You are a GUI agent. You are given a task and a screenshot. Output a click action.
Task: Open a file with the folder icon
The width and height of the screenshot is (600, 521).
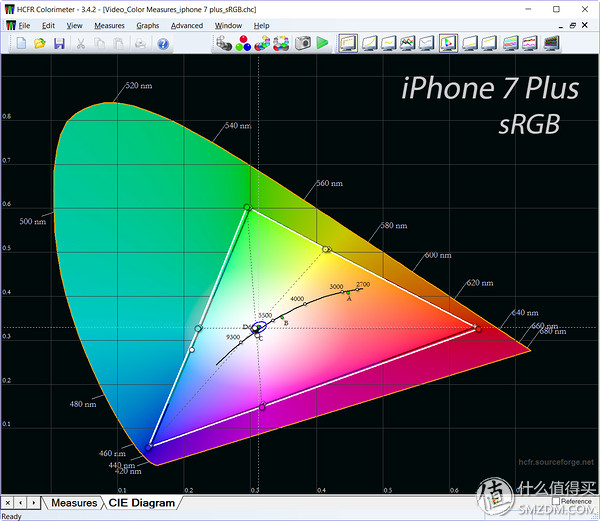tap(40, 43)
